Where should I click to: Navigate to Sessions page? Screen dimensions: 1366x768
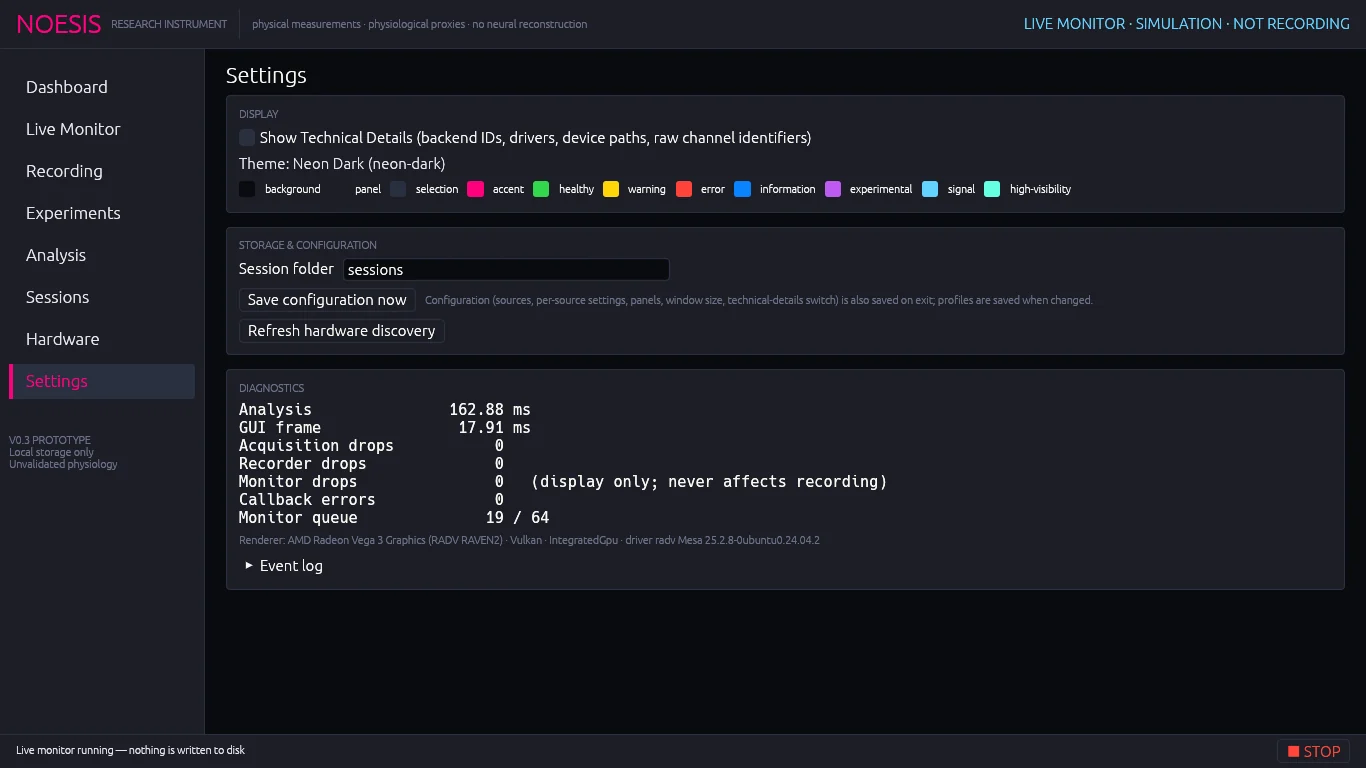(x=101, y=297)
